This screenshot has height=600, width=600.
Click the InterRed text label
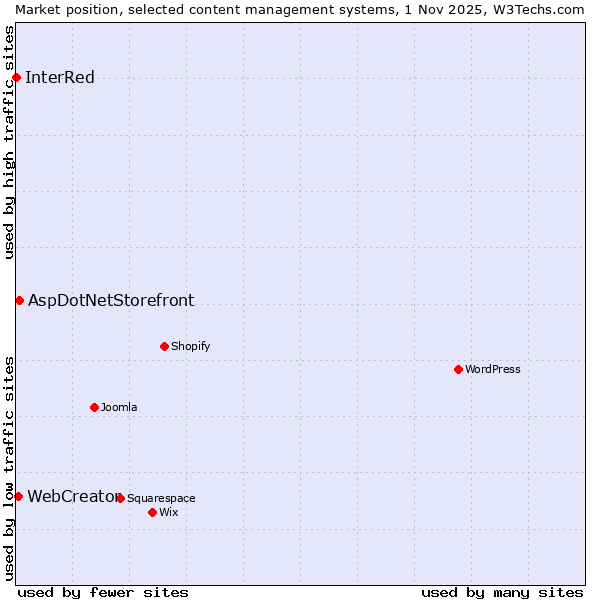60,78
